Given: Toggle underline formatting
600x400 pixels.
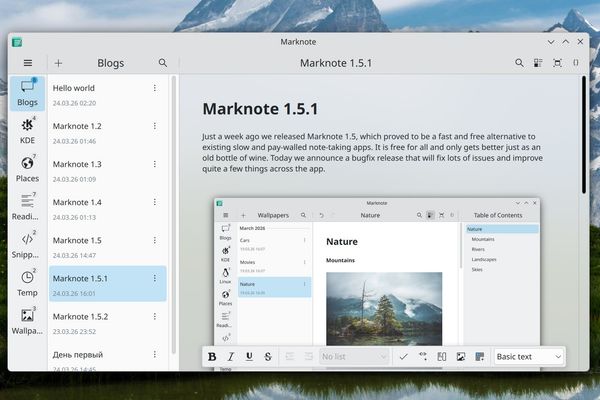Looking at the screenshot, I should [249, 357].
